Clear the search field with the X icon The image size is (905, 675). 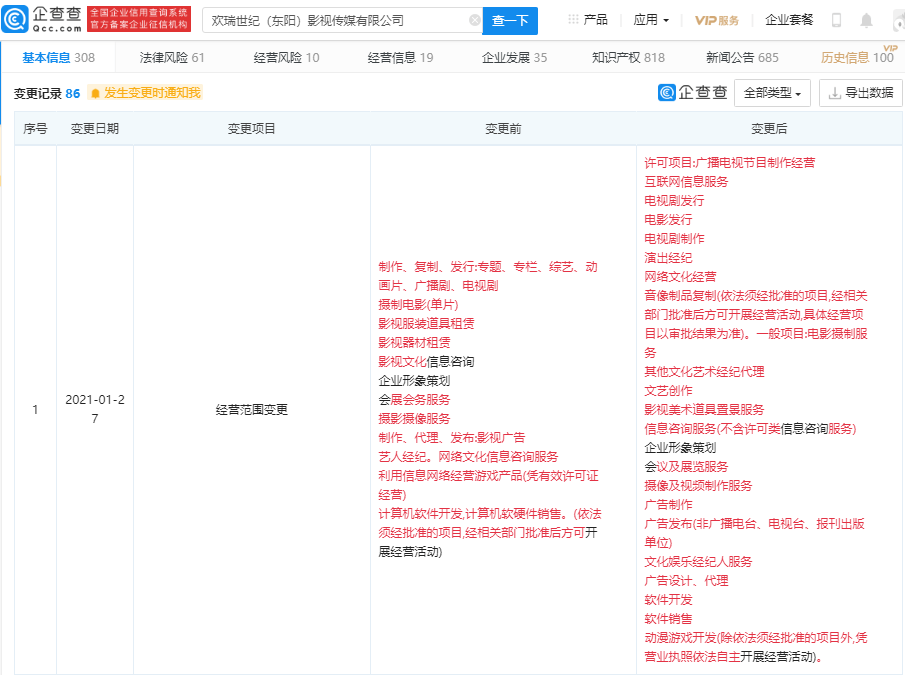click(474, 20)
